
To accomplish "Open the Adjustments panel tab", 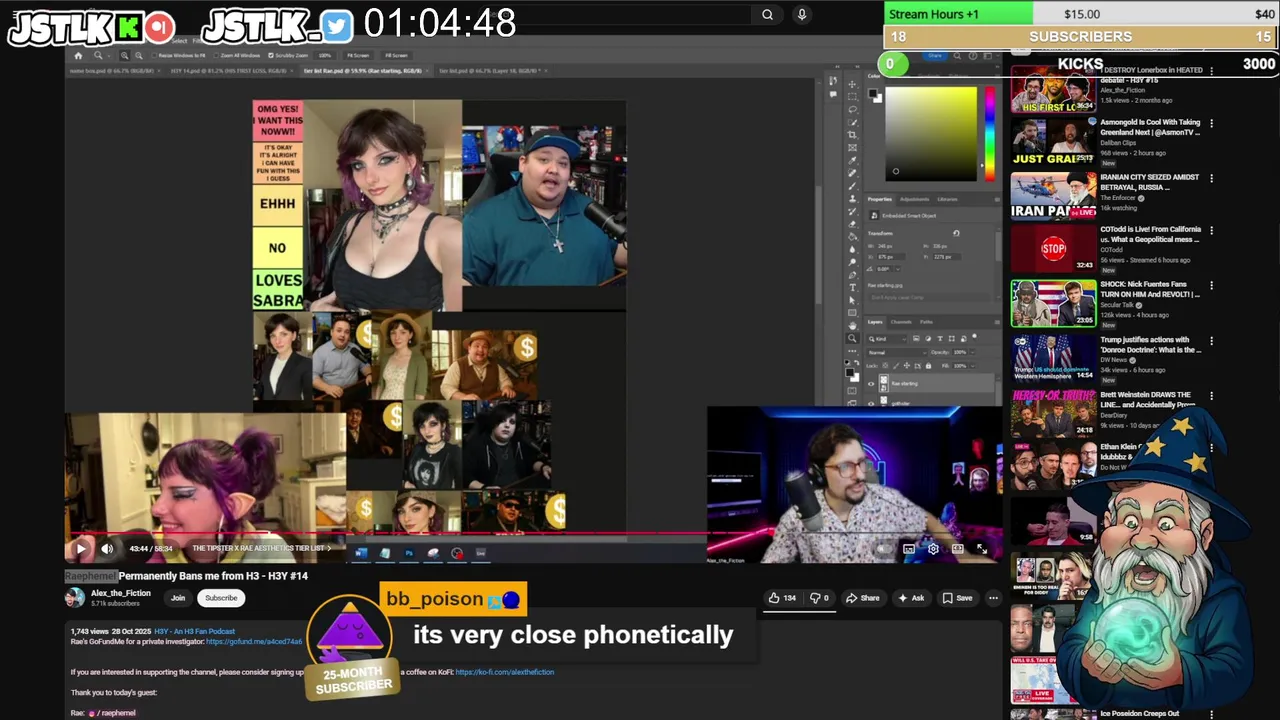I will 915,199.
